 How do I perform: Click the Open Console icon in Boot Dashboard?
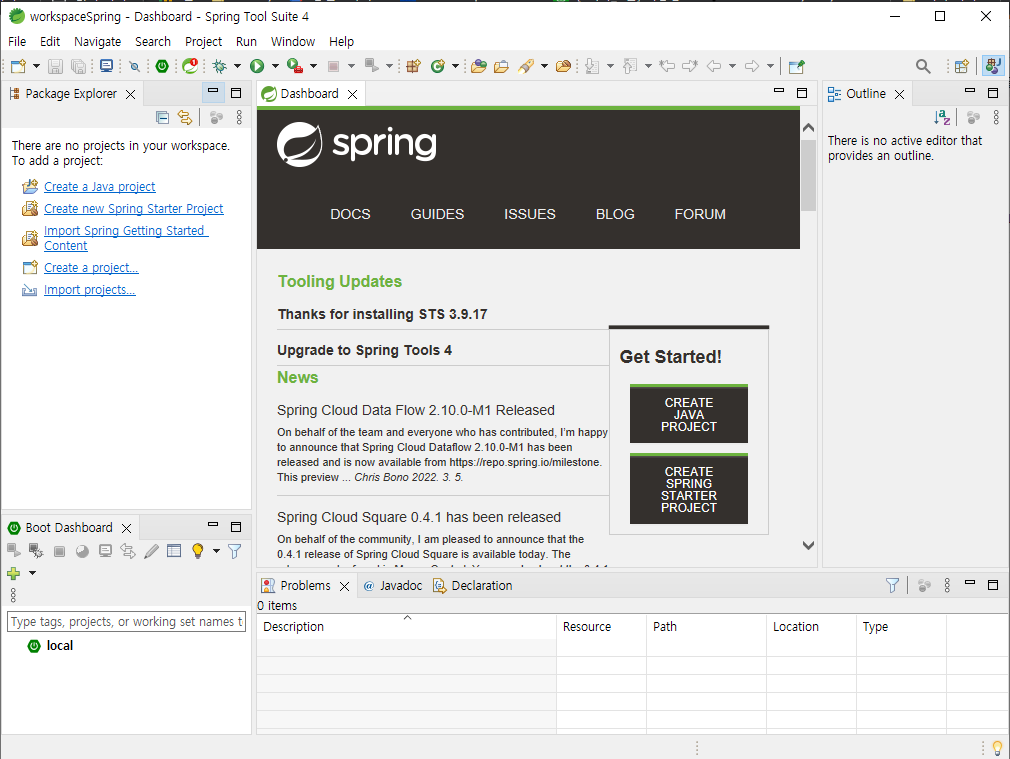105,551
